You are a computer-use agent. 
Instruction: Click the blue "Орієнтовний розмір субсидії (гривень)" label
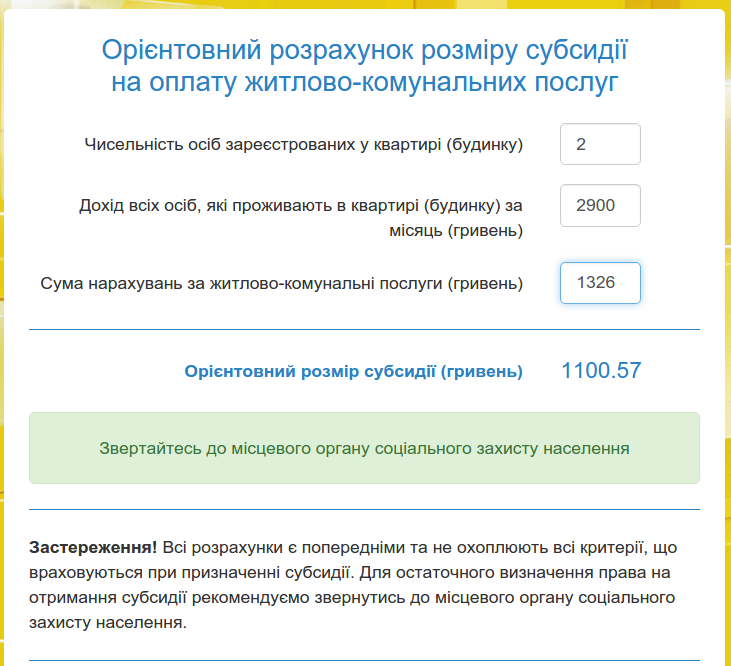(353, 372)
